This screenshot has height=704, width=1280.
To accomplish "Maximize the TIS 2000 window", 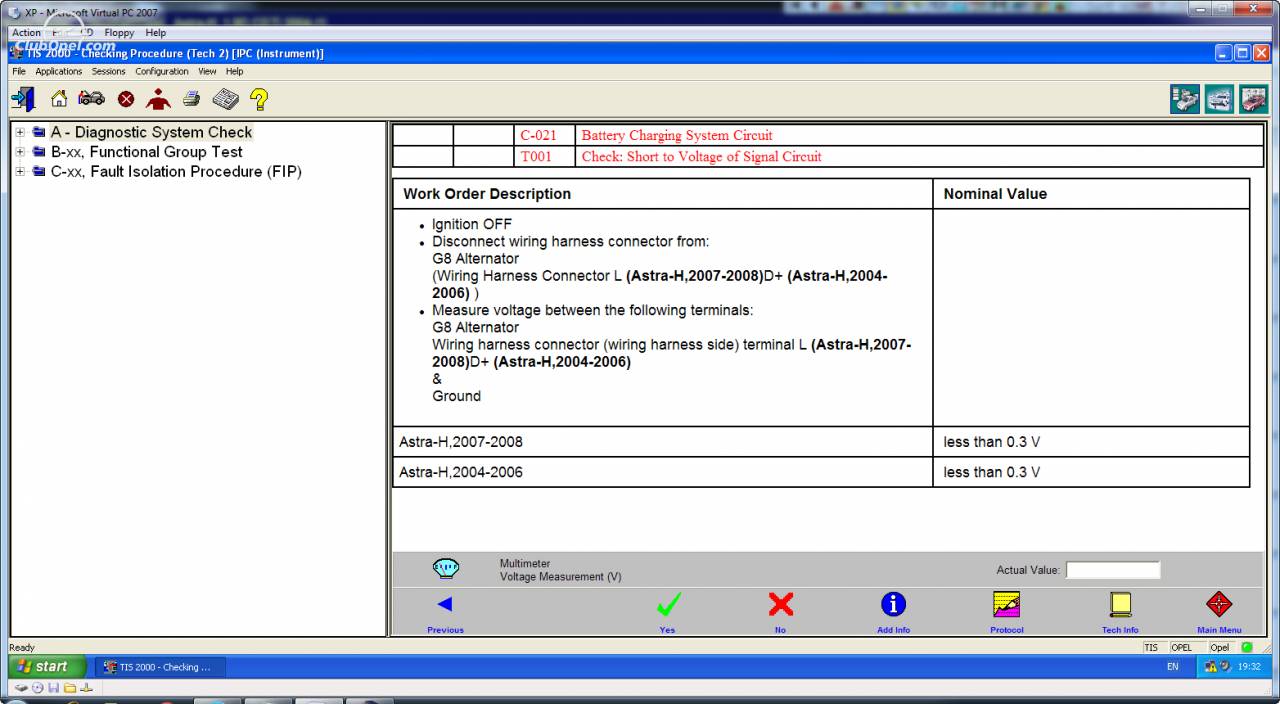I will click(x=1243, y=53).
